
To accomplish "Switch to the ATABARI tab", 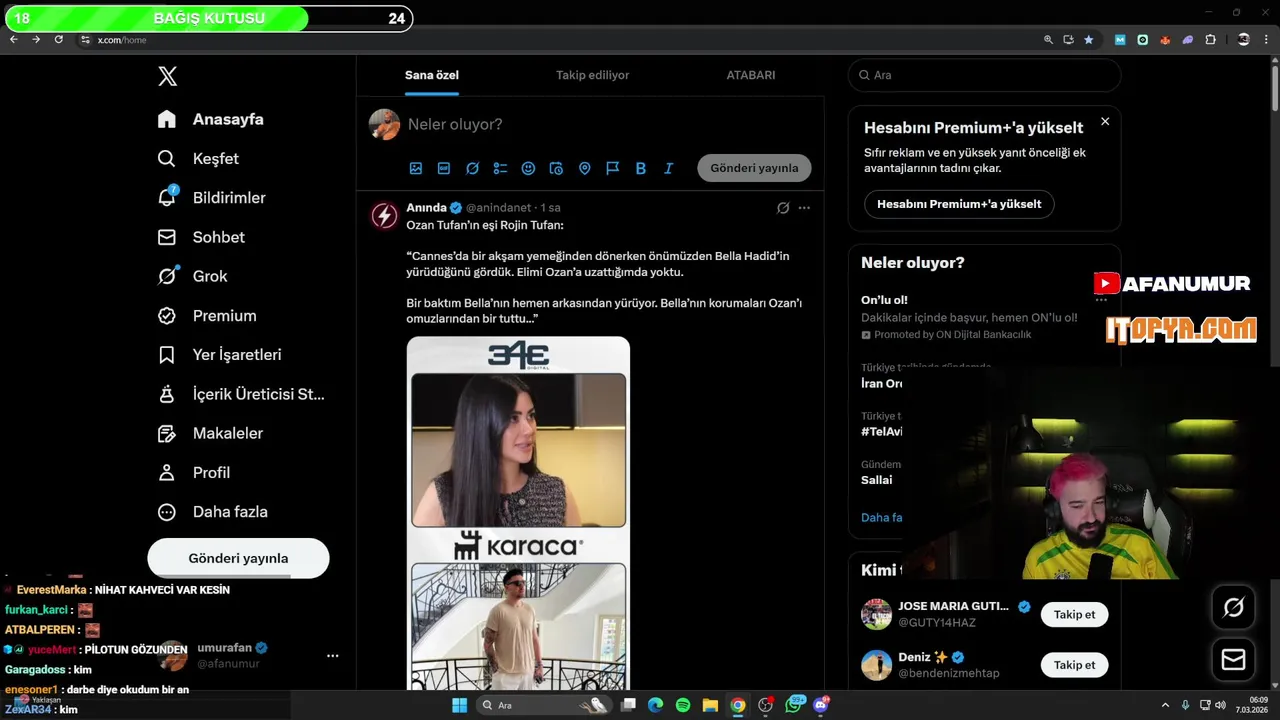I will 750,75.
